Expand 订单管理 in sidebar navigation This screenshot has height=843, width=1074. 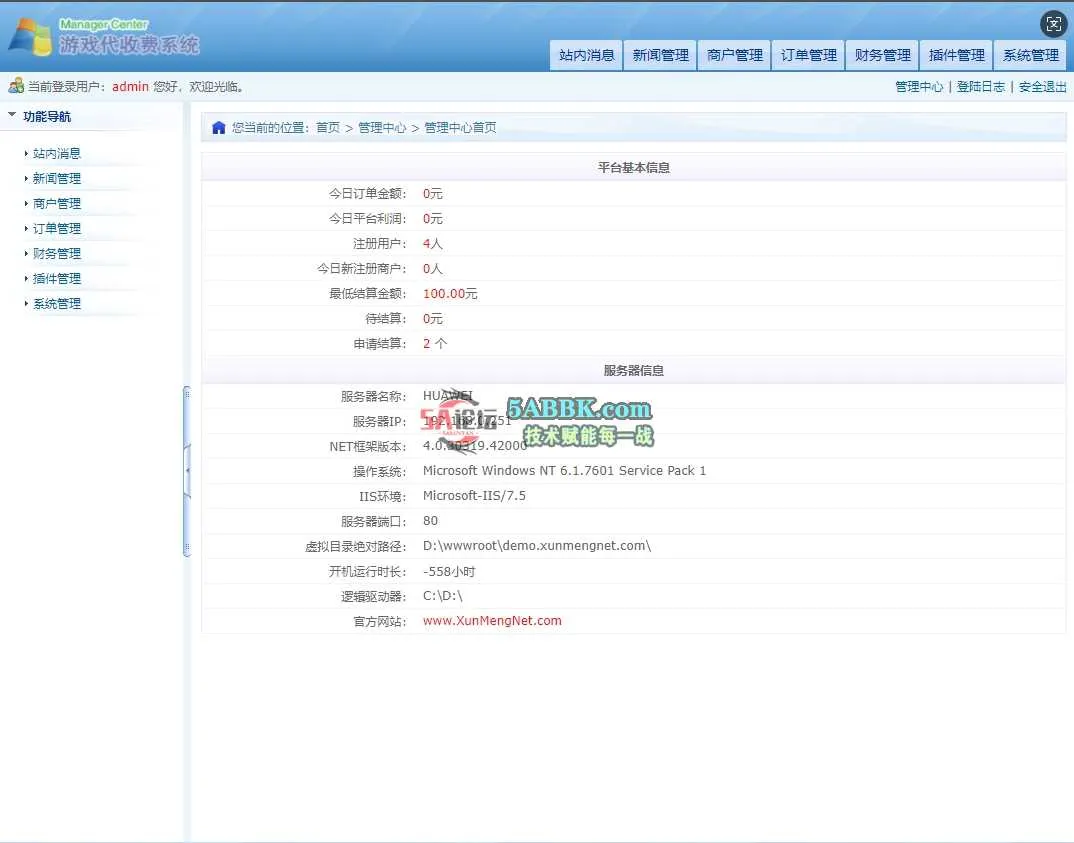(57, 229)
